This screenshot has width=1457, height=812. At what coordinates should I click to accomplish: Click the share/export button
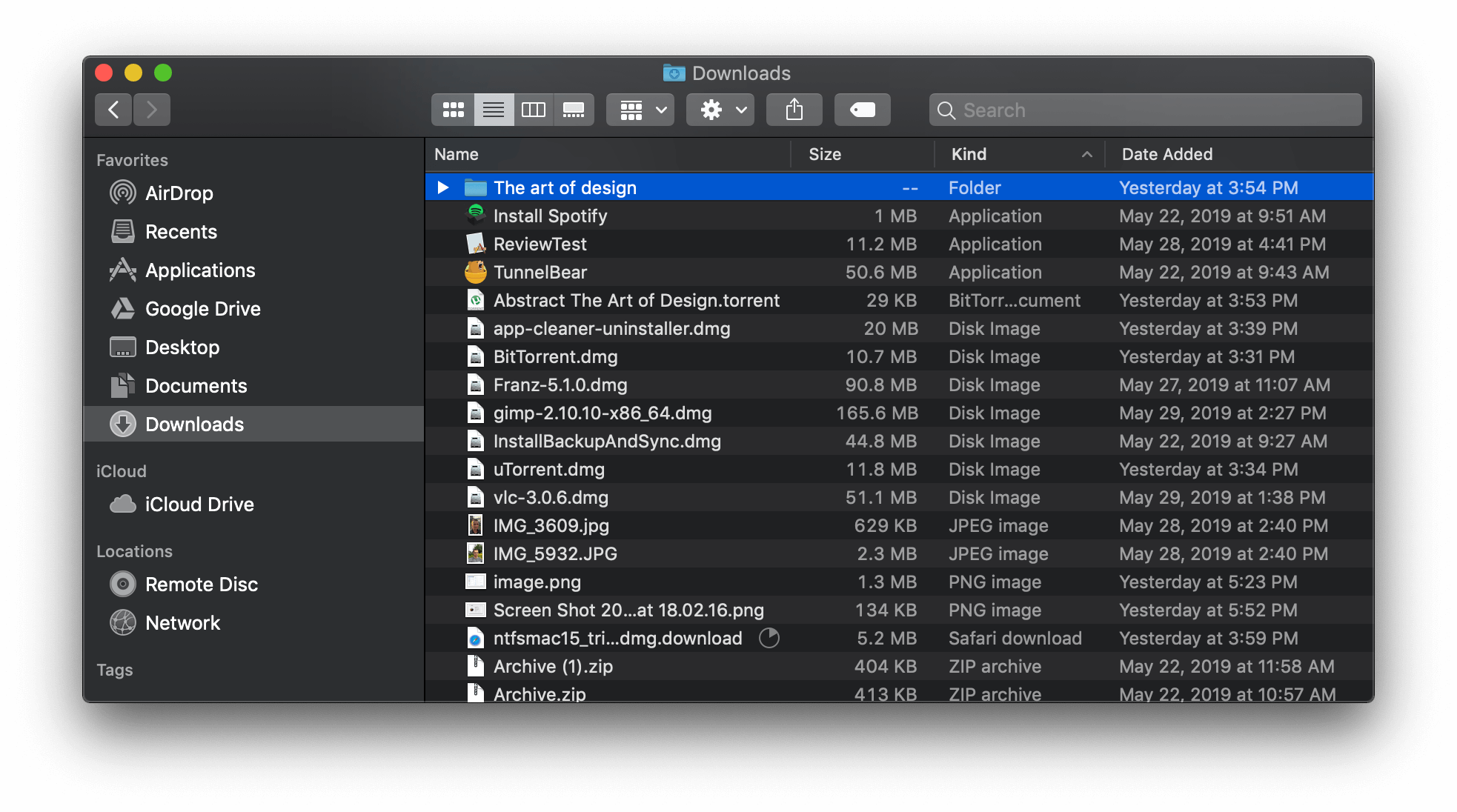coord(795,108)
